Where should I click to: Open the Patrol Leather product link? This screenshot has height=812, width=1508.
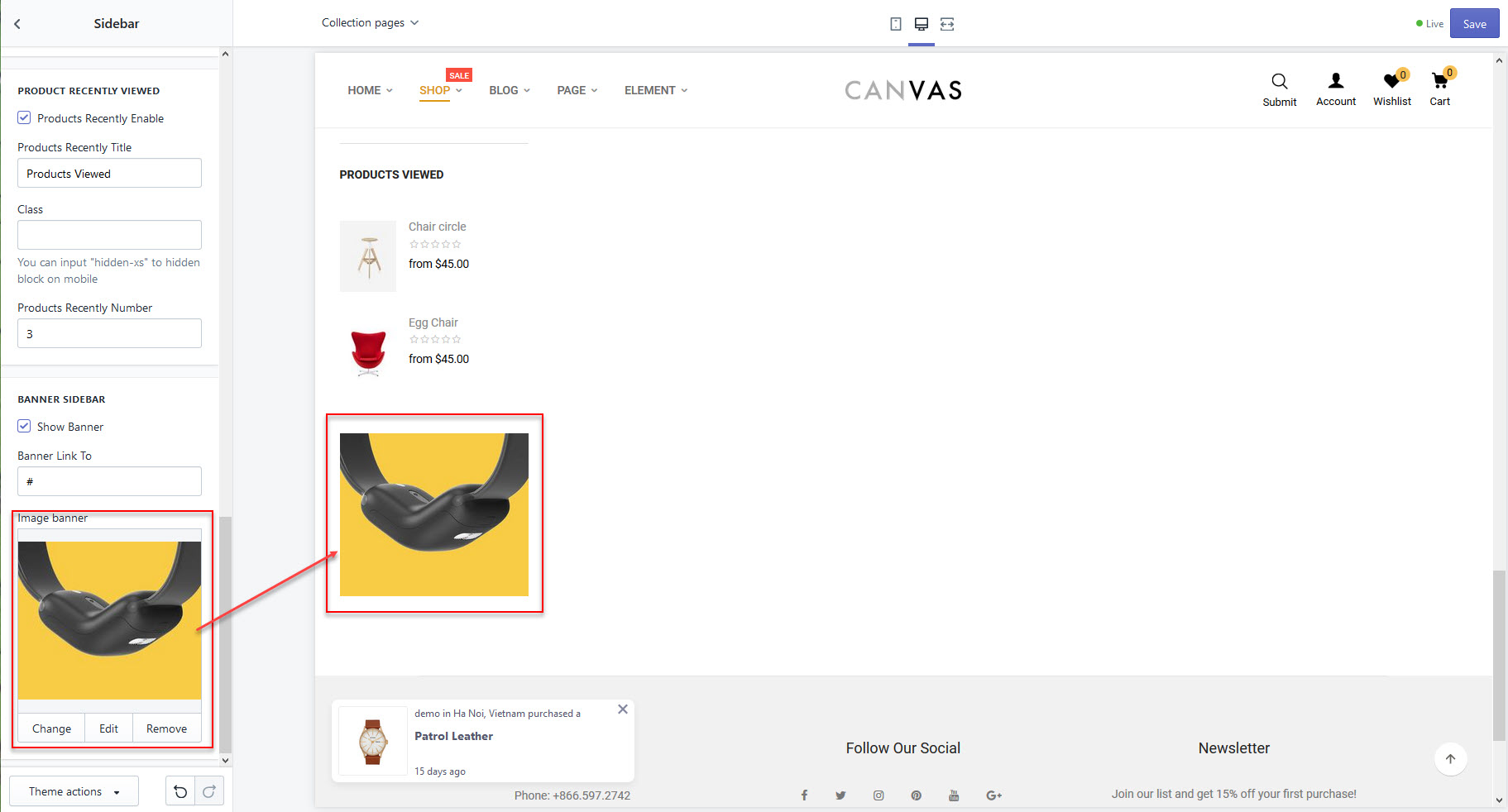coord(453,736)
